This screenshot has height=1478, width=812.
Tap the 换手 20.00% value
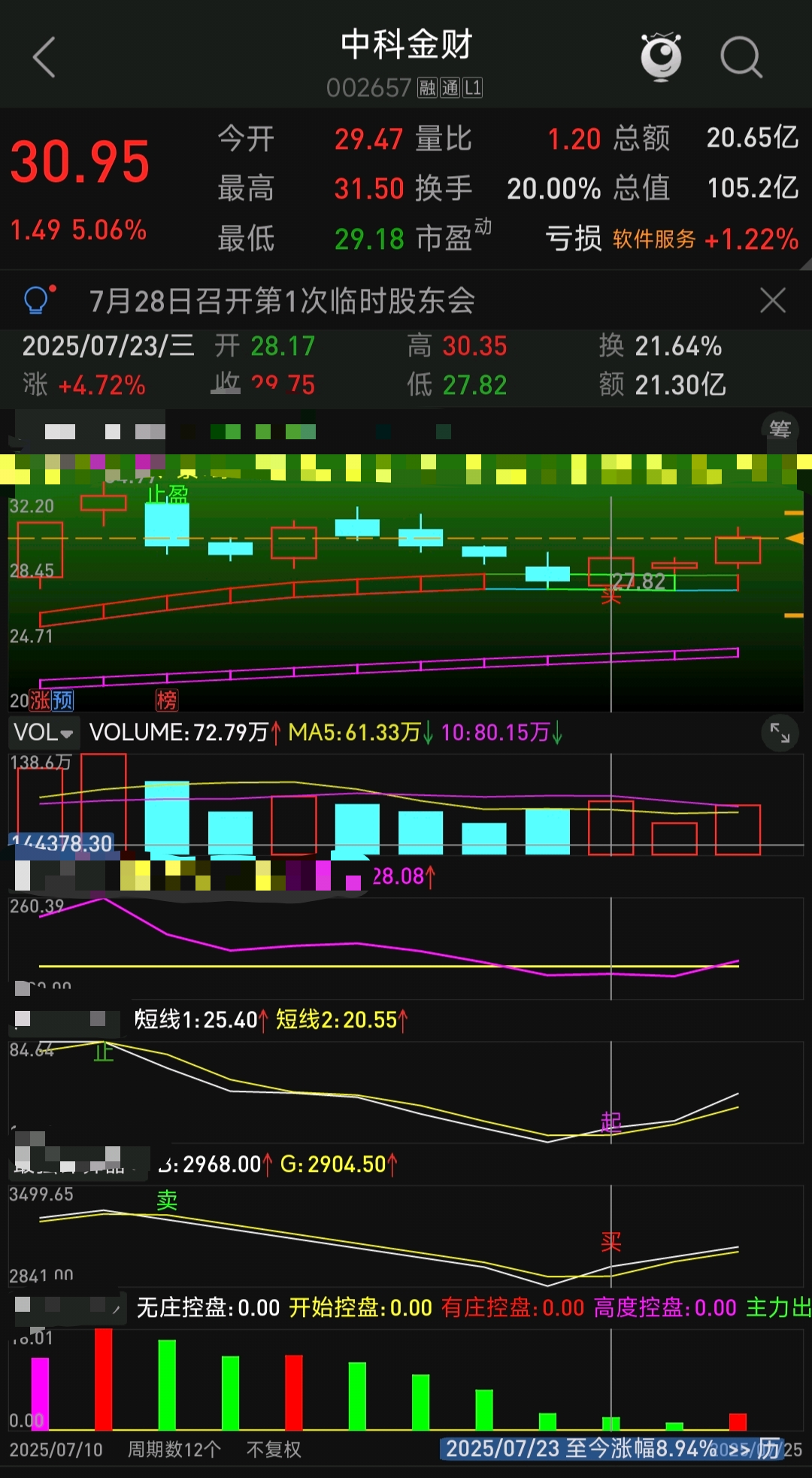tap(508, 188)
